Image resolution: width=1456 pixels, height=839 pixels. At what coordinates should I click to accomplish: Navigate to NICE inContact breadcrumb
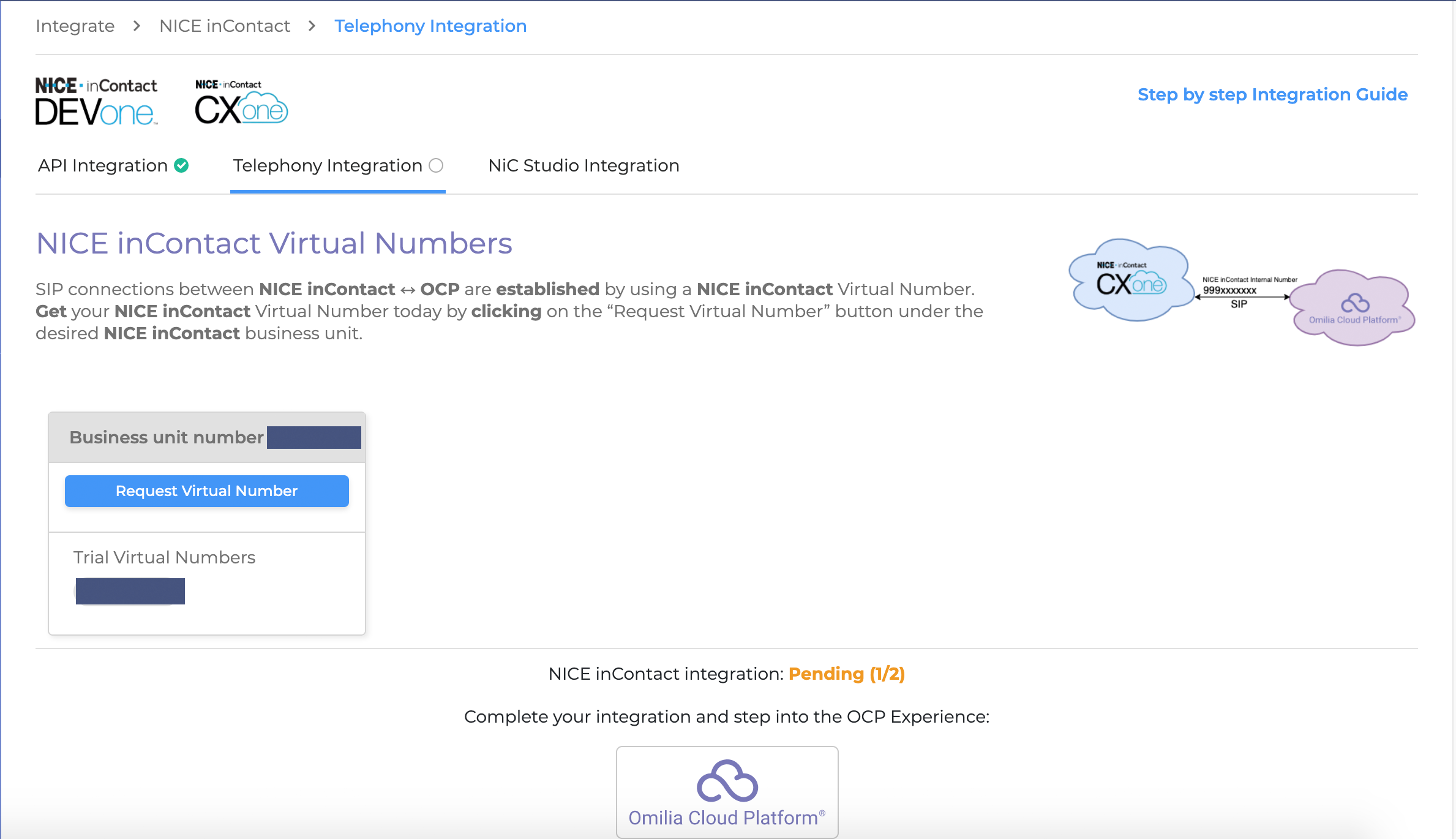point(225,26)
